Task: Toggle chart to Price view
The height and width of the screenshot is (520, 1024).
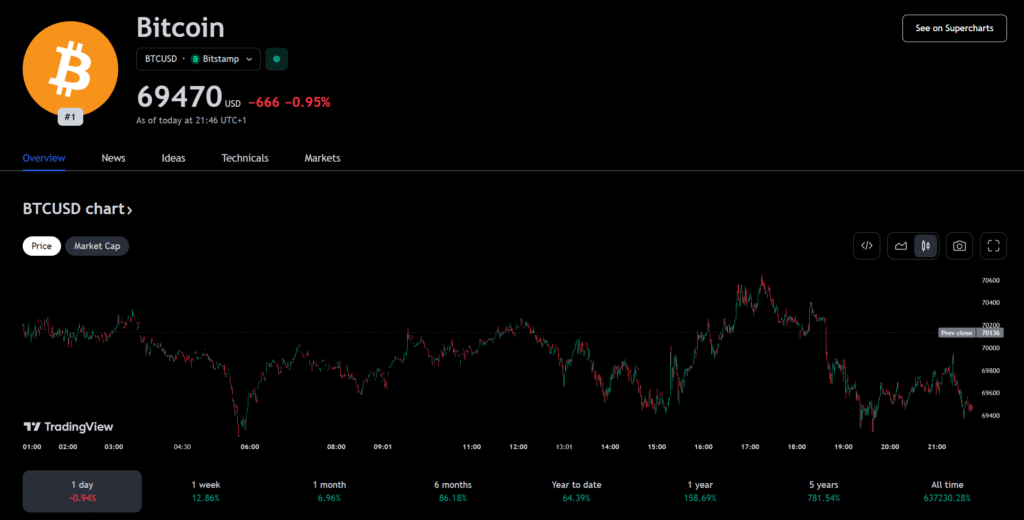Action: tap(42, 246)
